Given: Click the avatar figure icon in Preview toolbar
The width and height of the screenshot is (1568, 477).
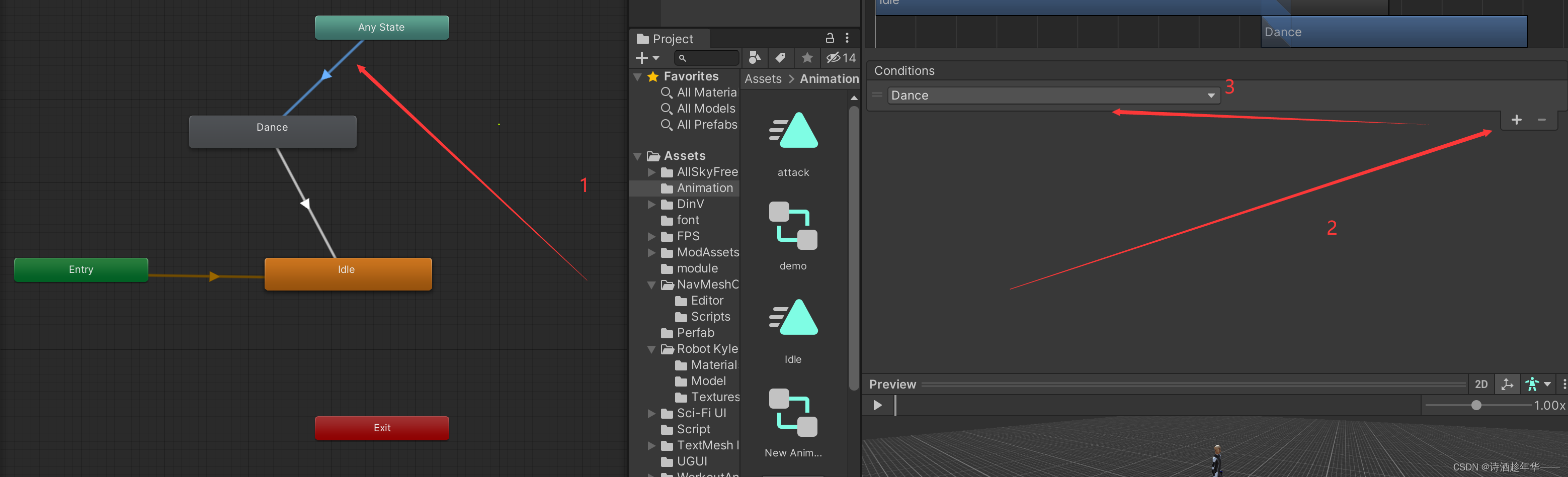Looking at the screenshot, I should pos(1532,384).
